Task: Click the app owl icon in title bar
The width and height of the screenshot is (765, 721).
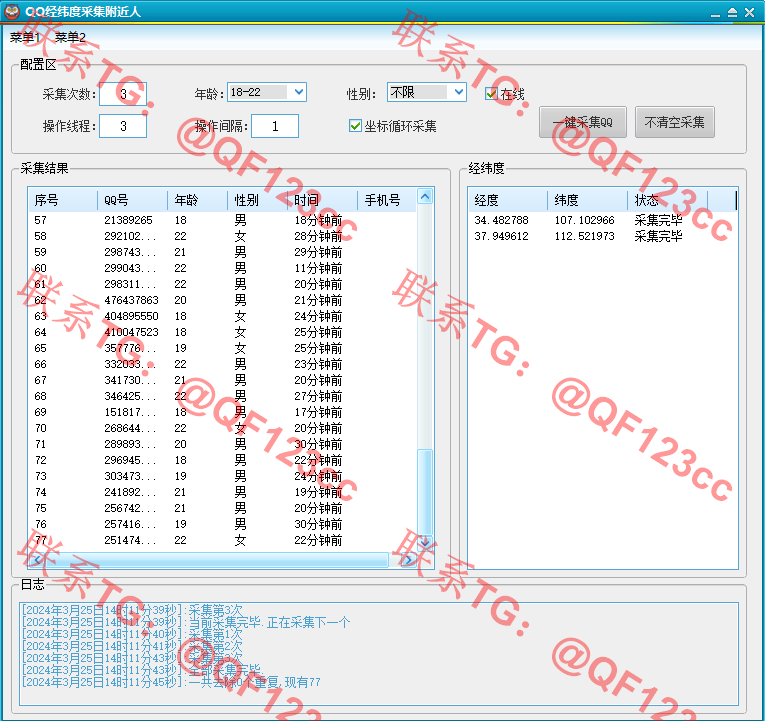Action: (x=12, y=11)
